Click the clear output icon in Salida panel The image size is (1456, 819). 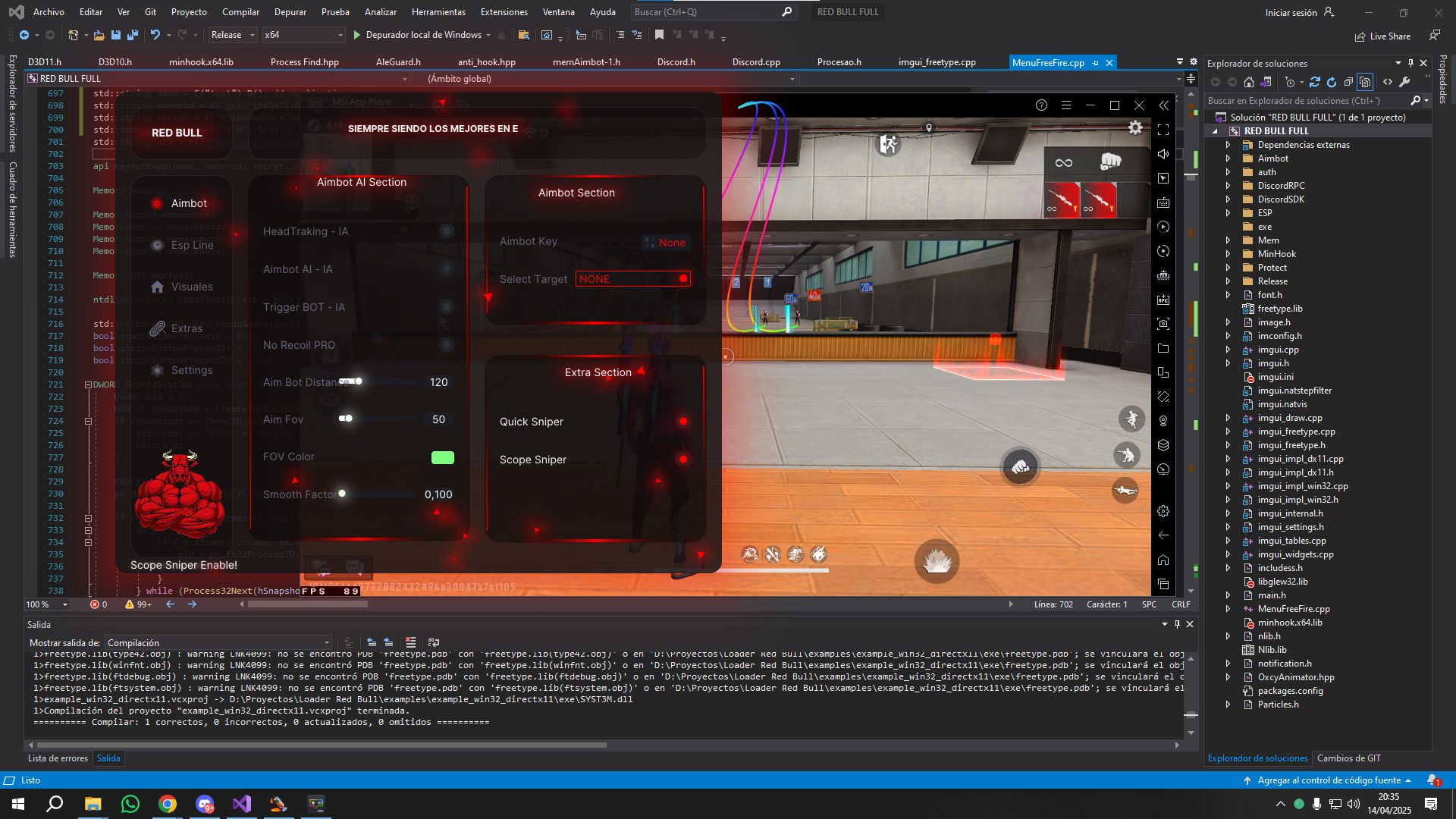pyautogui.click(x=410, y=642)
